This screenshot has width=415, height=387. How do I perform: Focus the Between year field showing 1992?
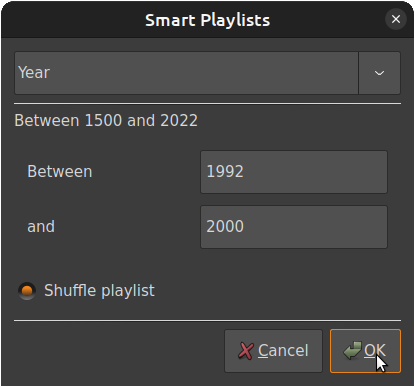click(294, 172)
